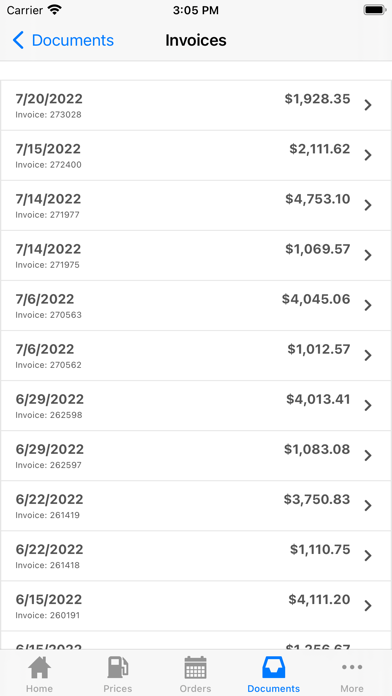Expand the $4,753.10 invoice row arrow
This screenshot has height=696, width=392.
click(x=368, y=206)
